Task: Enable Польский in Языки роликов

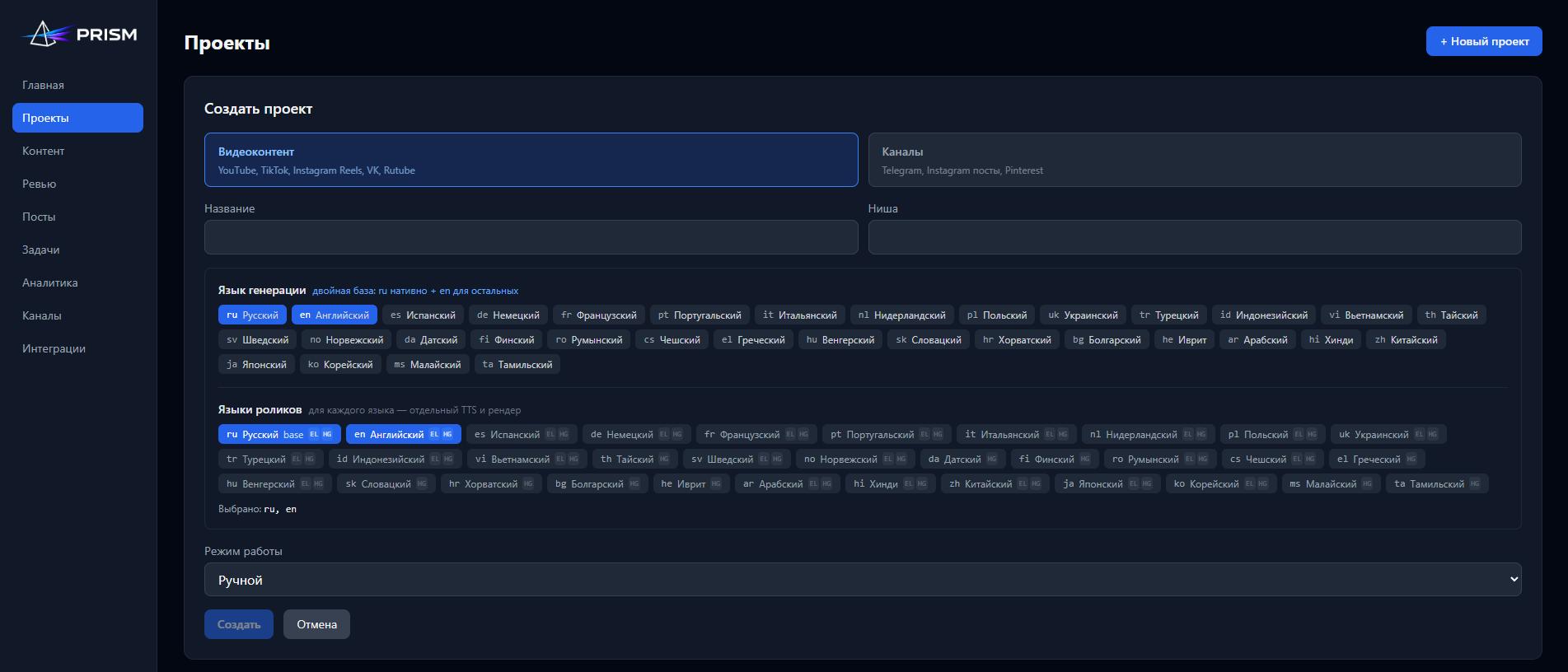Action: pos(1273,434)
